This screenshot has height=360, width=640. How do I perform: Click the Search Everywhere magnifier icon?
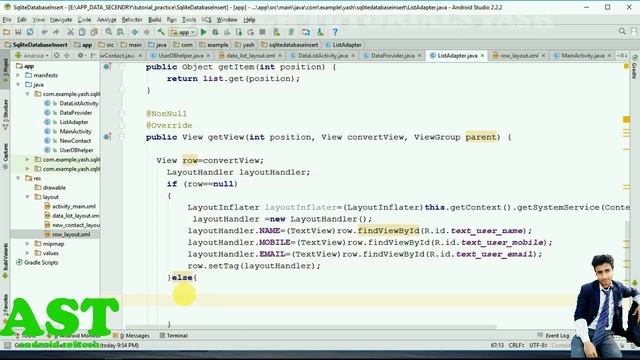coord(622,31)
